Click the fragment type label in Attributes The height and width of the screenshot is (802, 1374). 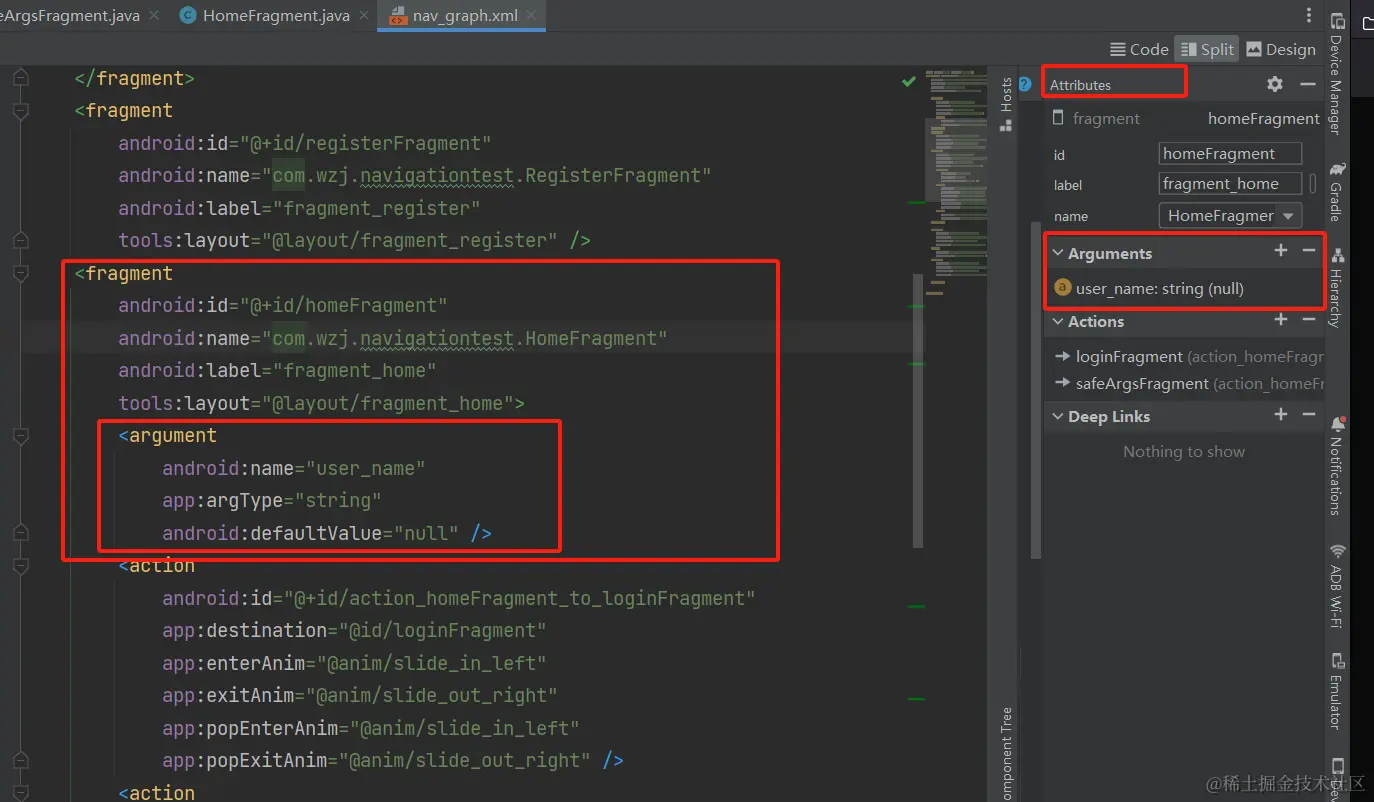[1106, 118]
